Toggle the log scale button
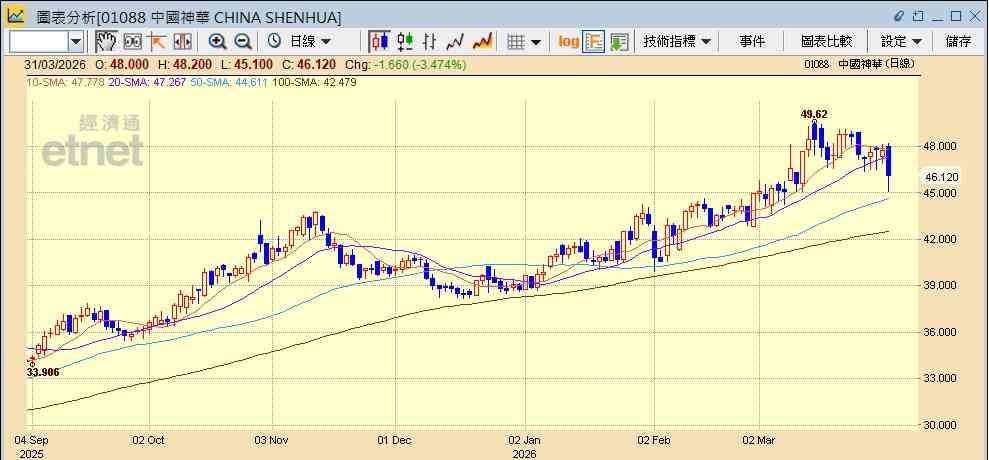This screenshot has width=989, height=460. (568, 42)
